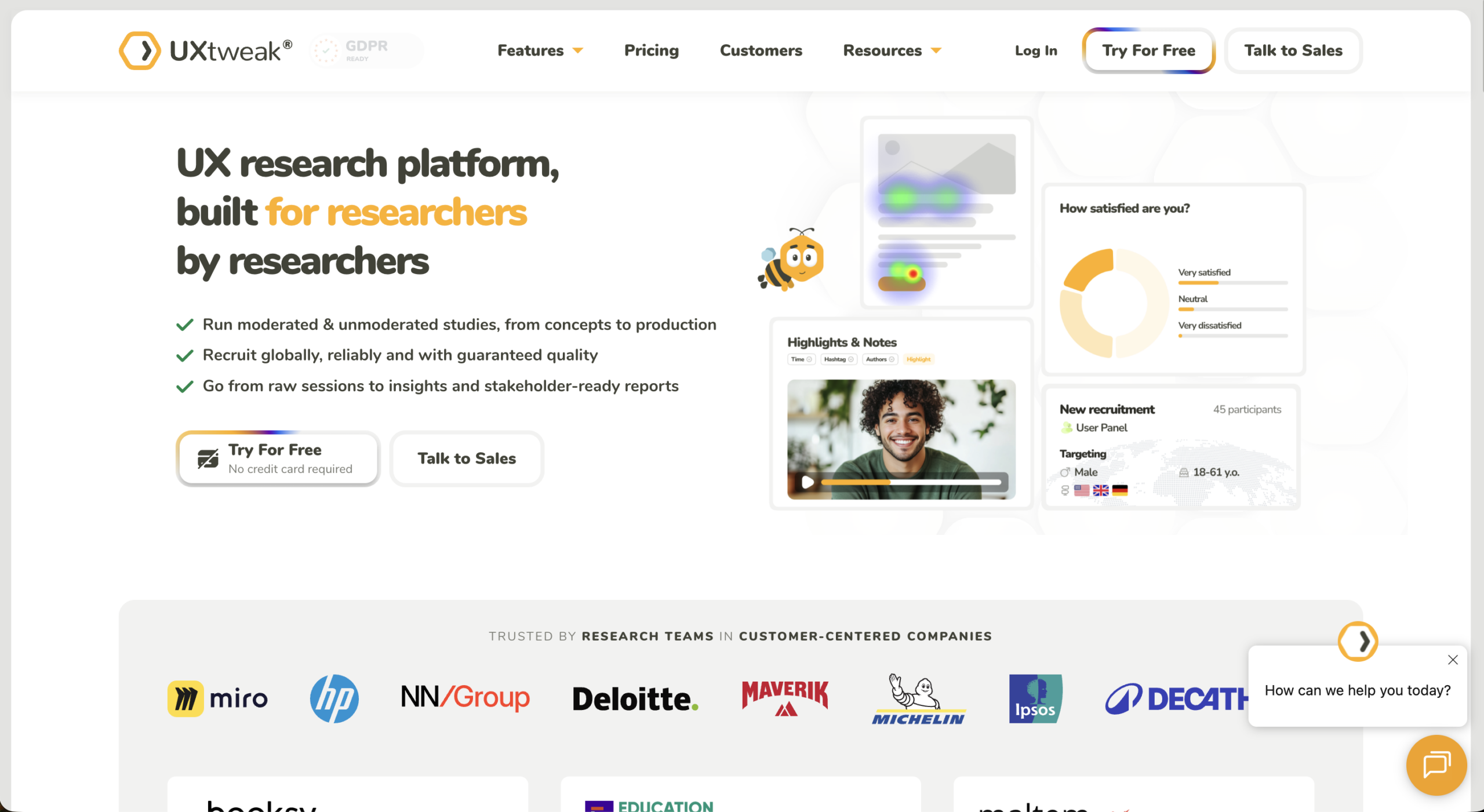Click the video progress bar

click(911, 482)
